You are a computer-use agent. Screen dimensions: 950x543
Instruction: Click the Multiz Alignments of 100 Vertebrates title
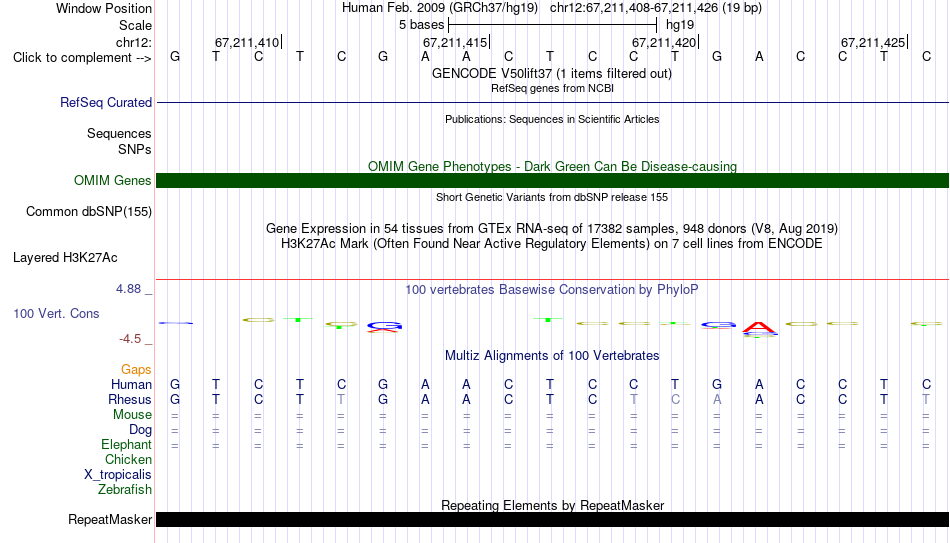[552, 356]
